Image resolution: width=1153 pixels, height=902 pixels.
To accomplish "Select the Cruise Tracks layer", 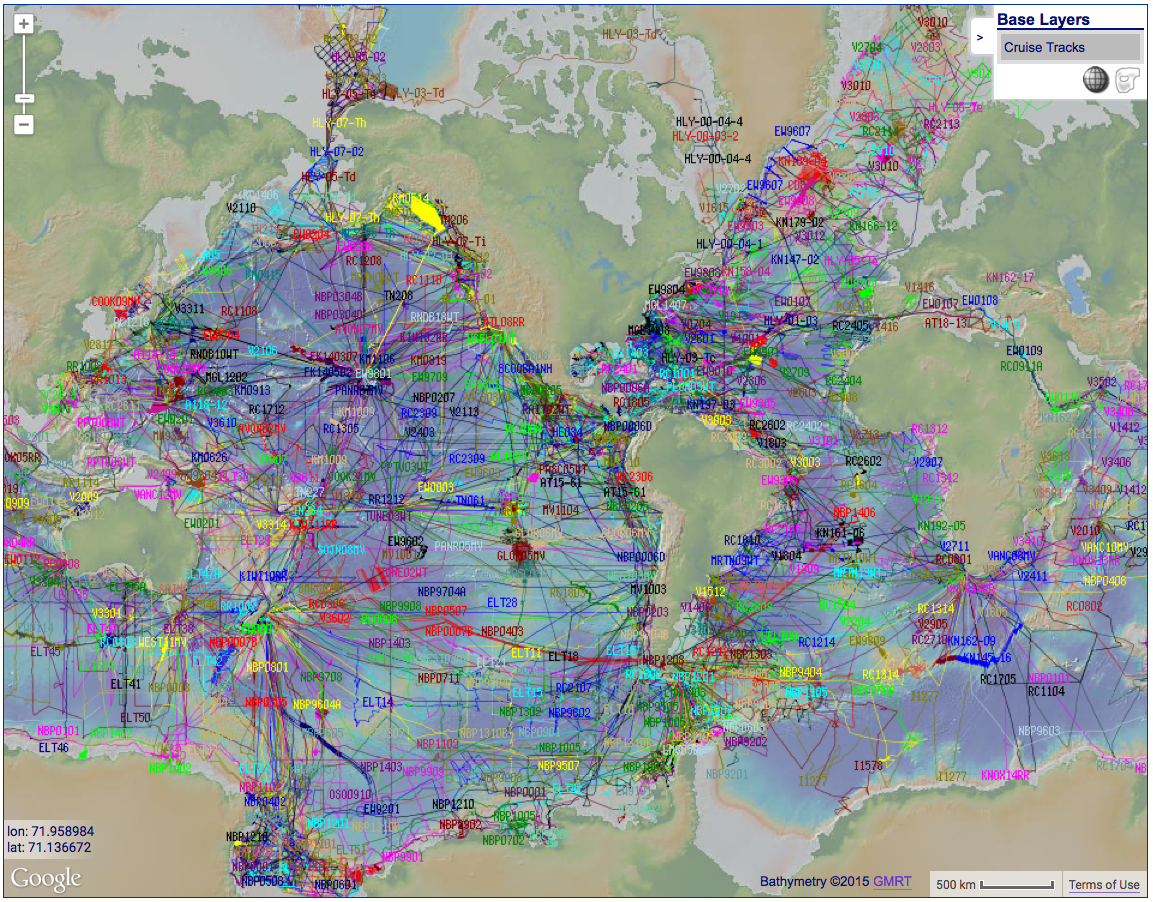I will [x=1068, y=47].
